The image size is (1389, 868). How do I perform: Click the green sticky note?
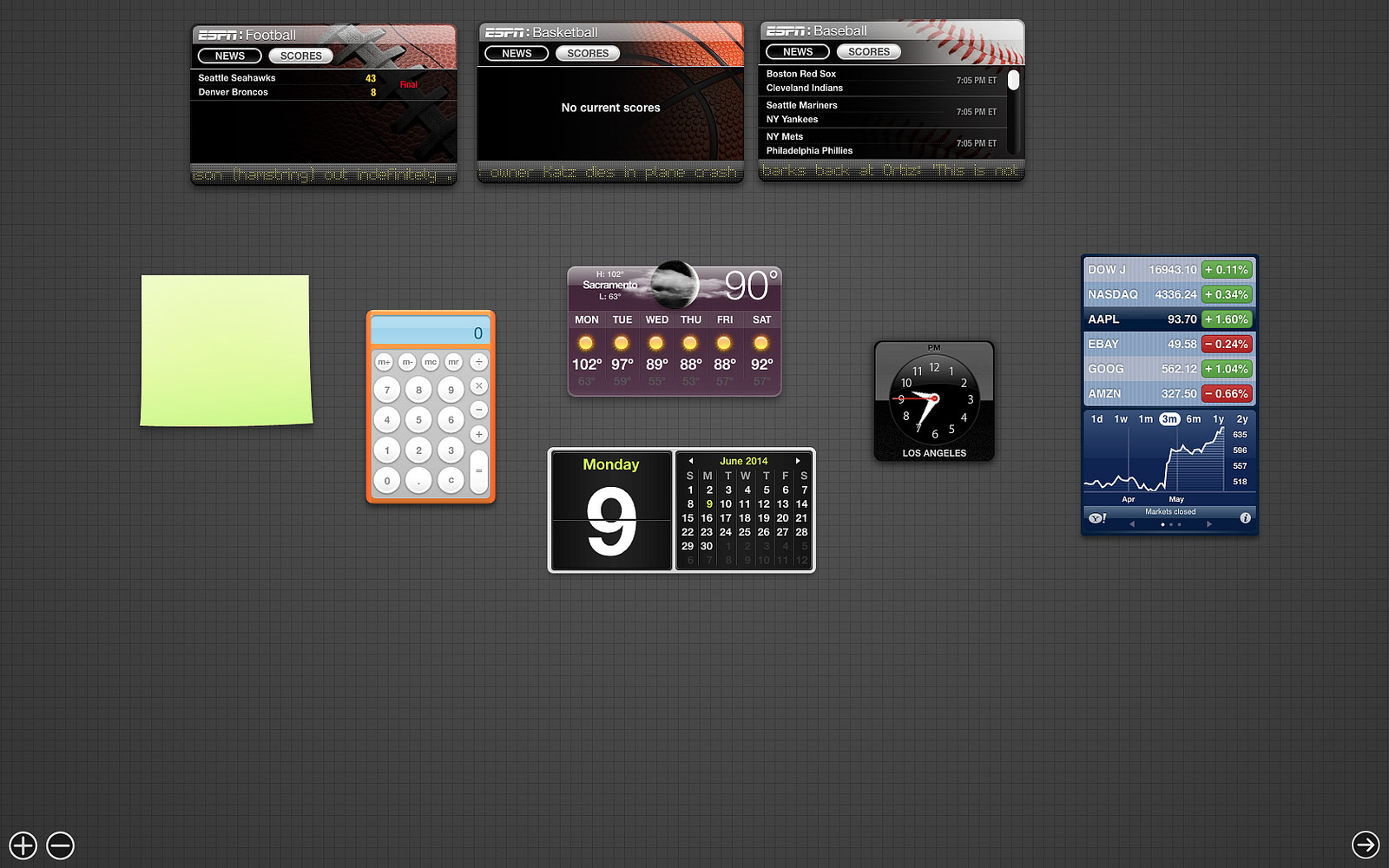pyautogui.click(x=226, y=351)
